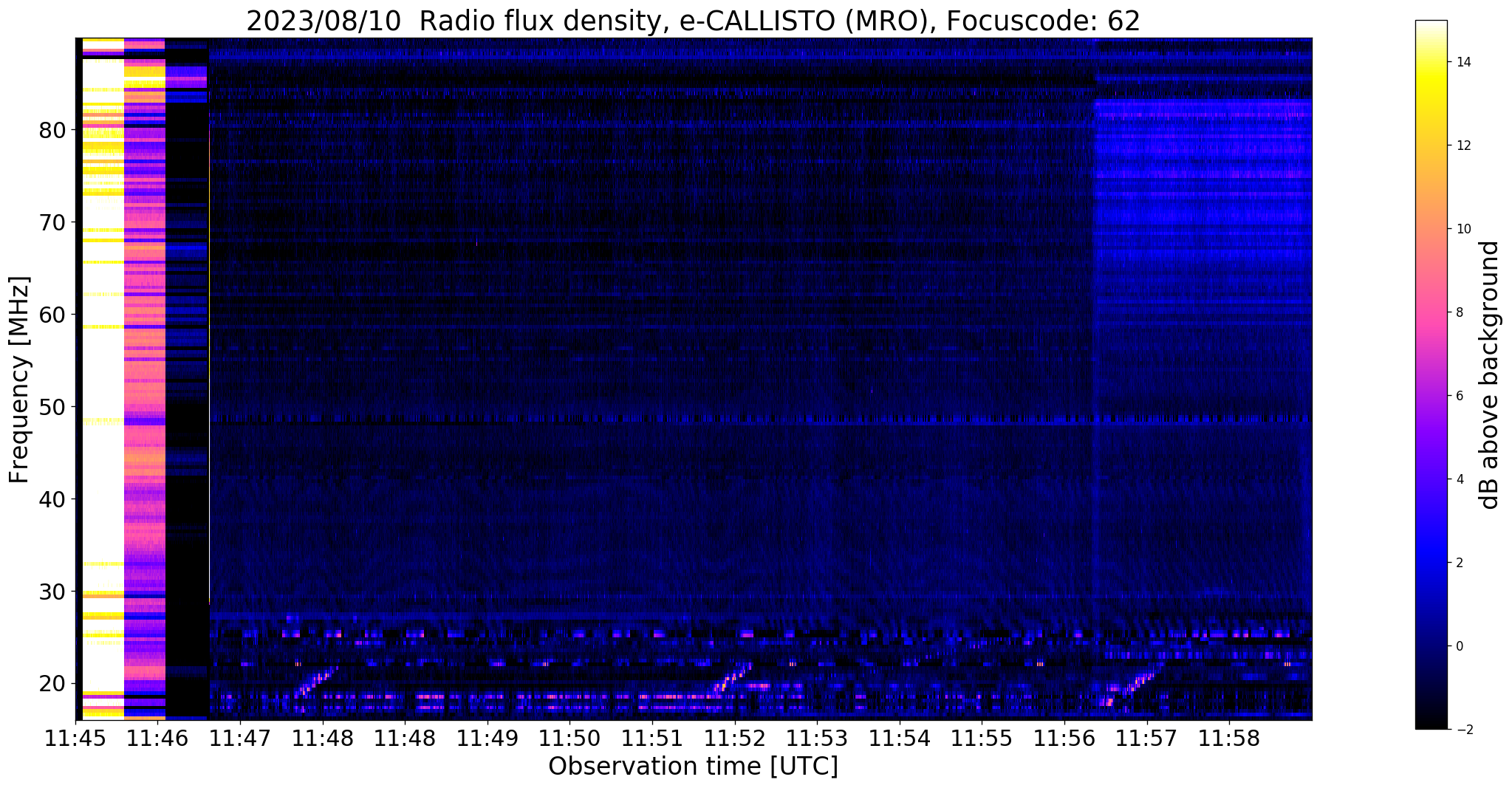Click the colorbar tick label 14
This screenshot has width=1512, height=788.
(x=1461, y=62)
